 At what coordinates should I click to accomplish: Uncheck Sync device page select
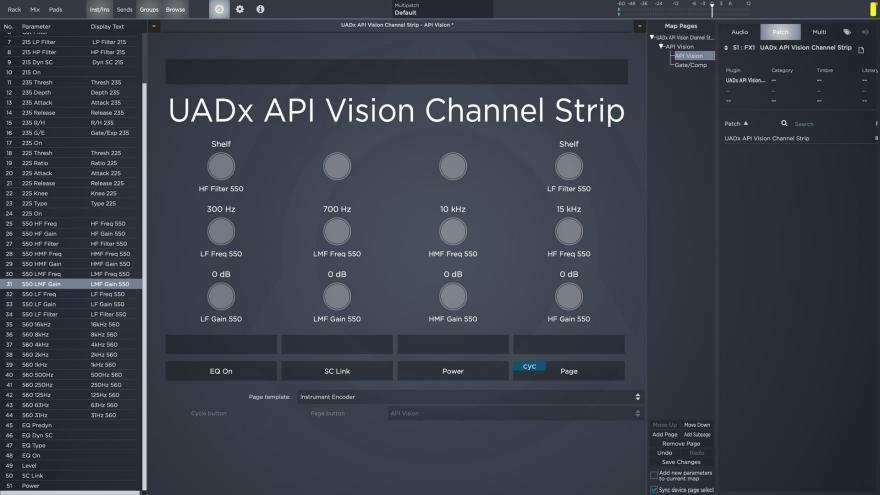(x=654, y=490)
